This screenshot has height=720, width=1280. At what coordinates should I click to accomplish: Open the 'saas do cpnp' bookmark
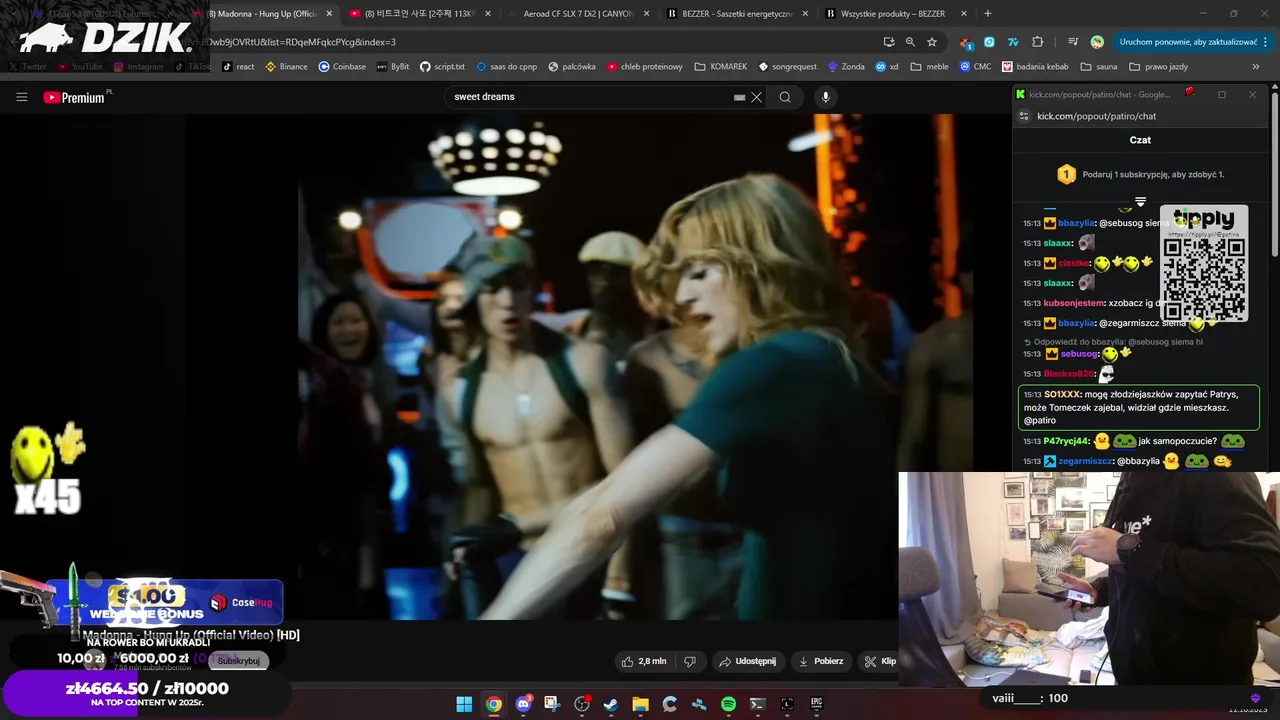(x=506, y=67)
